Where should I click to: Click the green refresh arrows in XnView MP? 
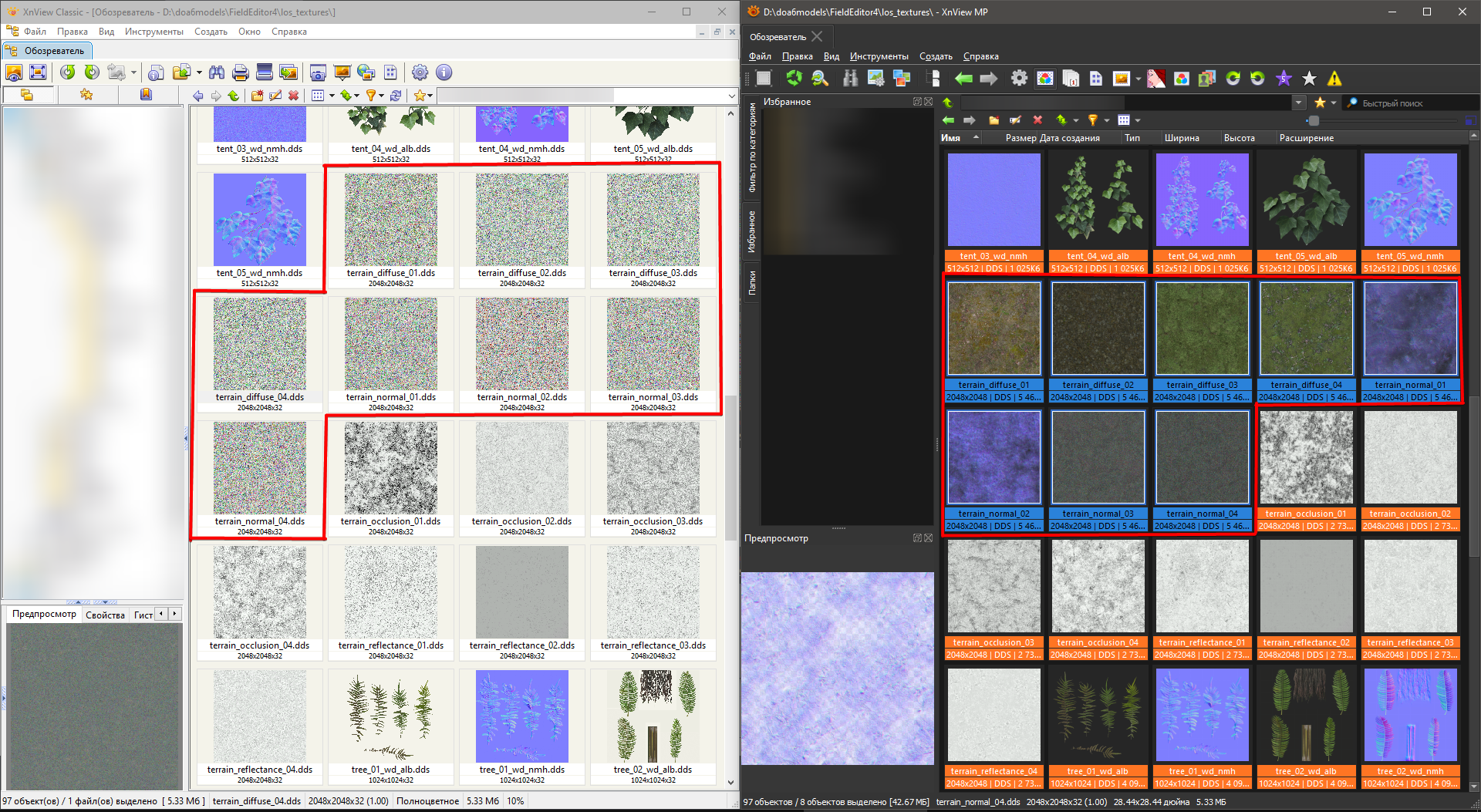point(794,78)
